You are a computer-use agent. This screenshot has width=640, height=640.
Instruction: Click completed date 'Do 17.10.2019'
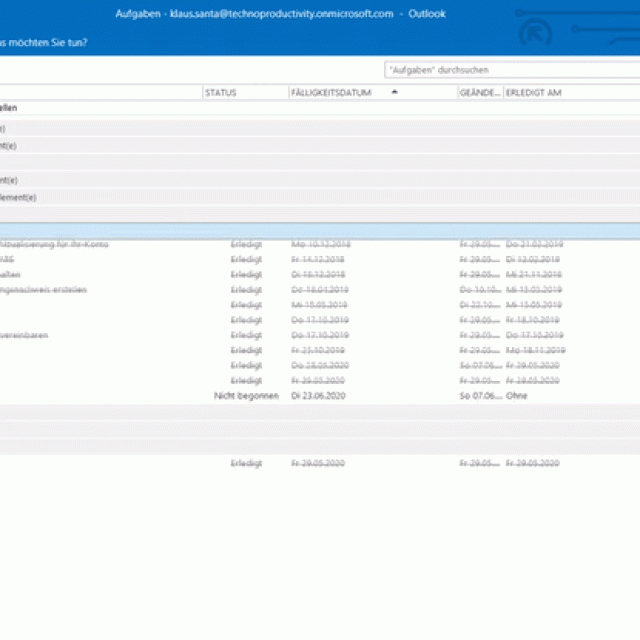tap(534, 335)
